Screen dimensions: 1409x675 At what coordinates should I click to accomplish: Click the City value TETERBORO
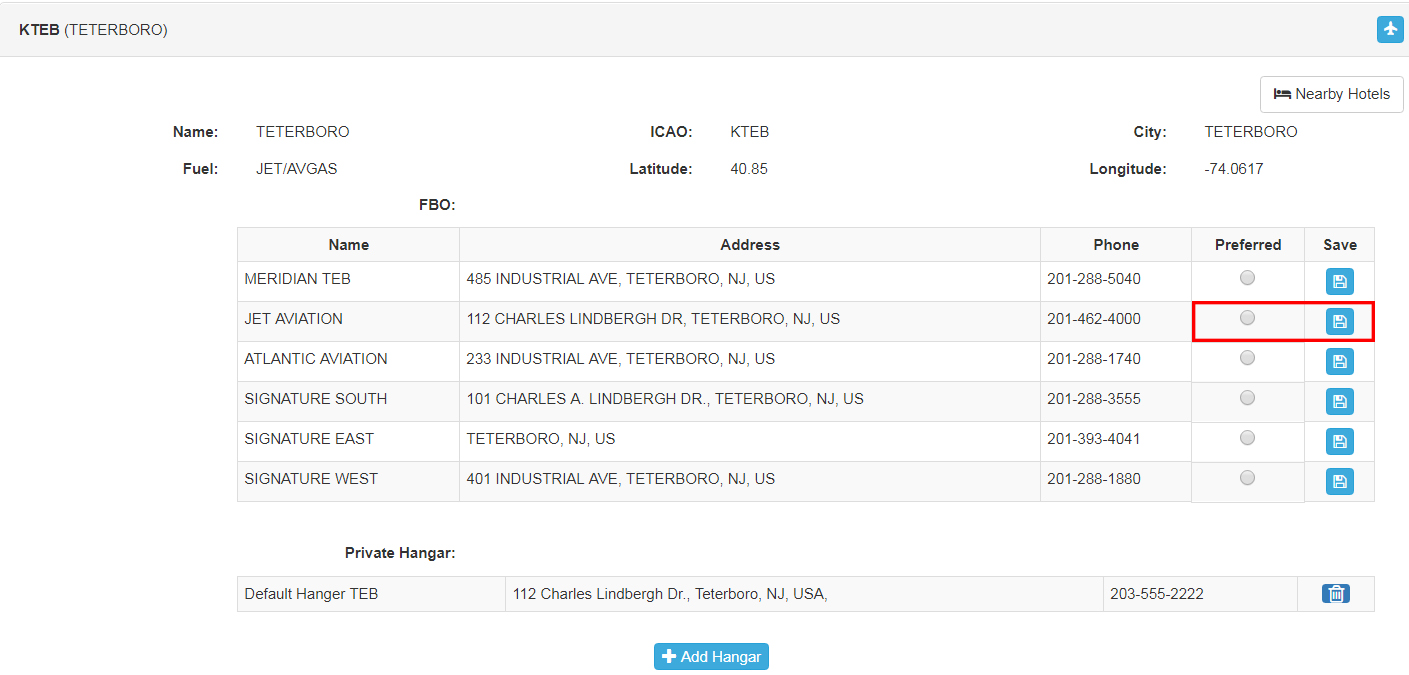pyautogui.click(x=1251, y=132)
